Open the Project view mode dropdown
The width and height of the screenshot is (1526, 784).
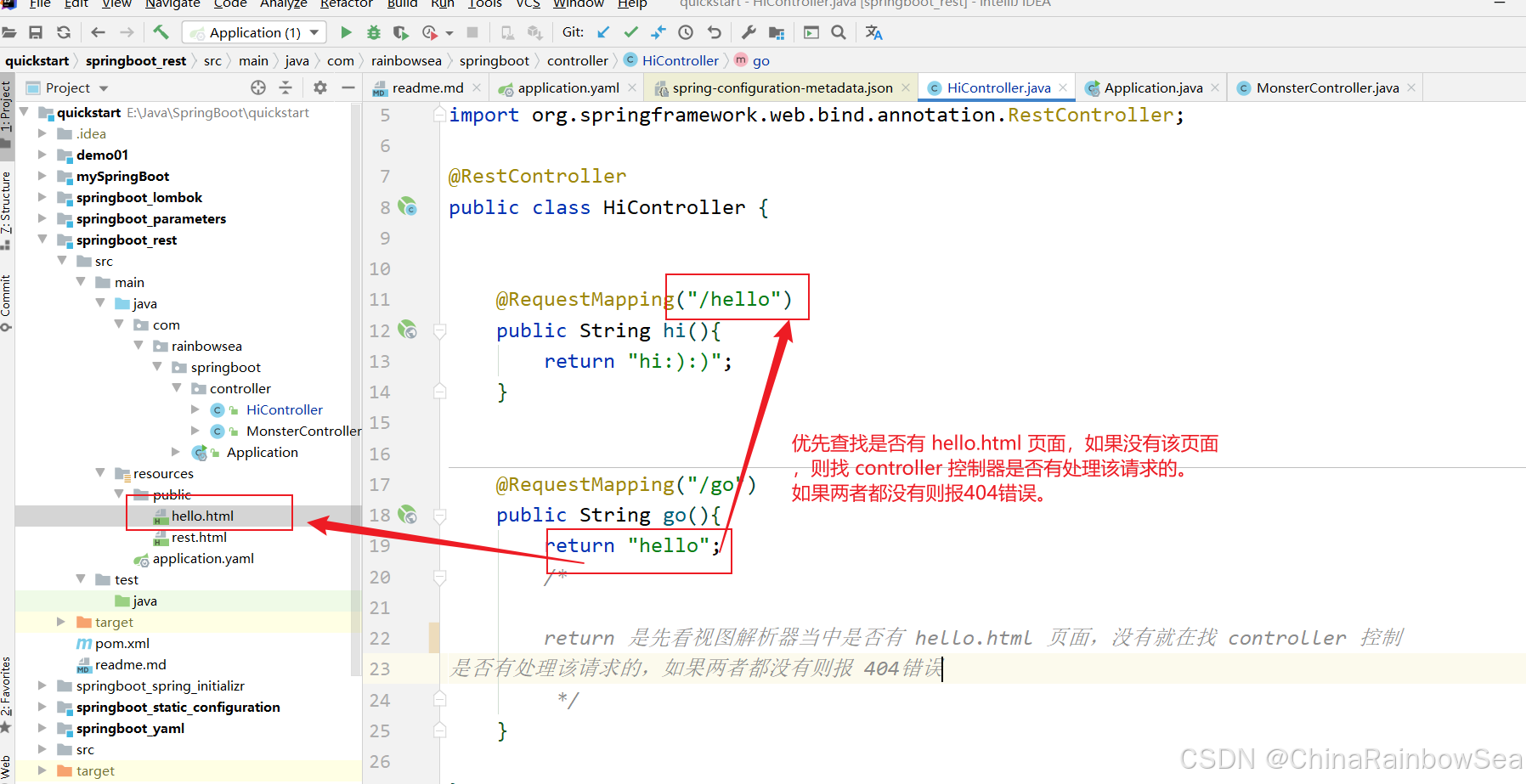coord(104,88)
